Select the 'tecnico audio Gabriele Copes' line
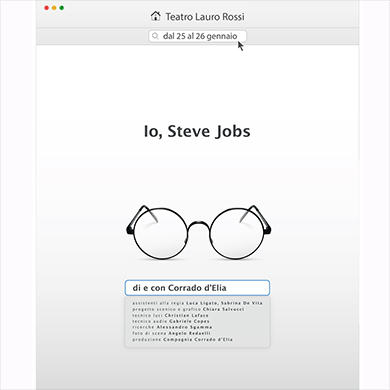This screenshot has width=390, height=390. coord(171,321)
